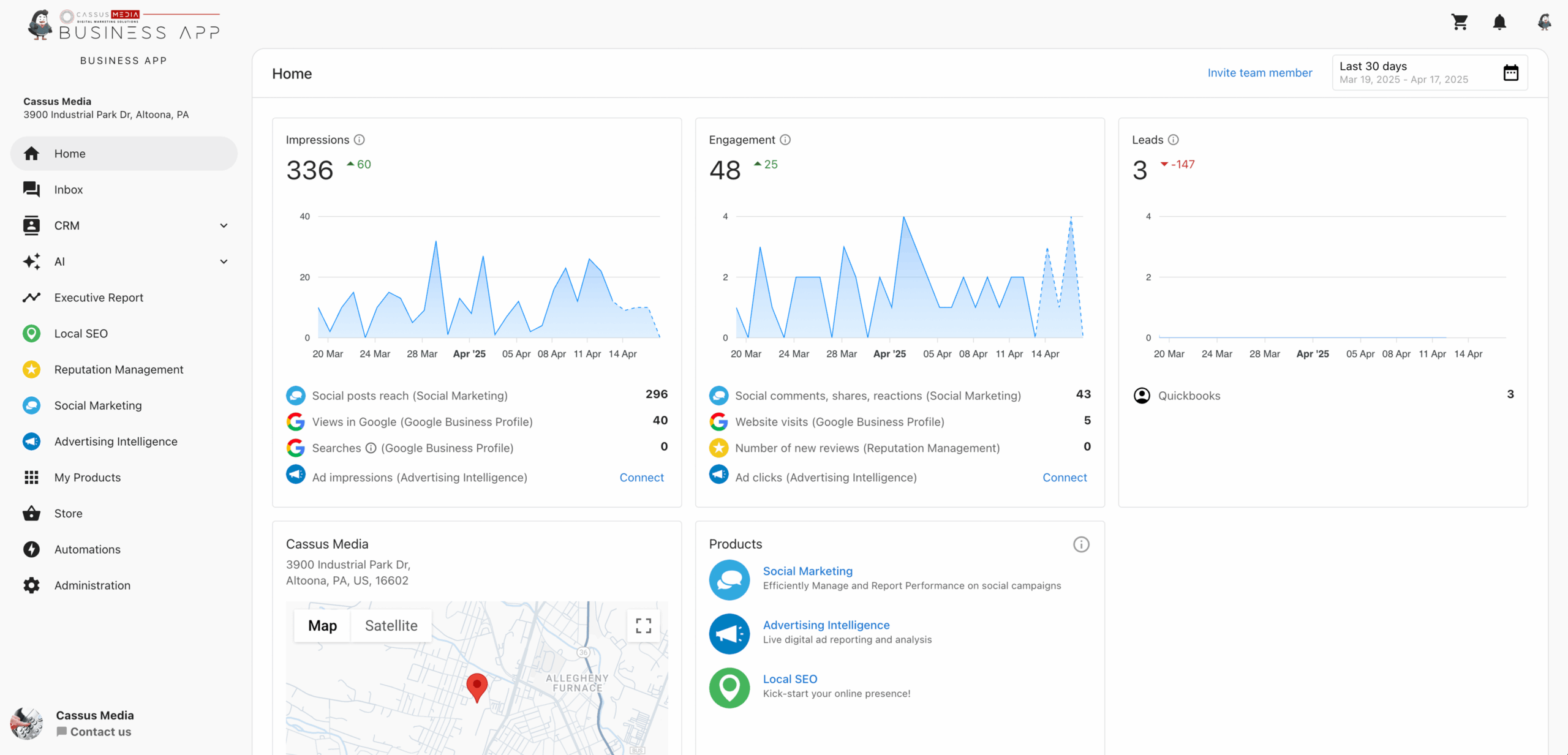Click 'Social comments, shares, reactions' row

pos(900,396)
